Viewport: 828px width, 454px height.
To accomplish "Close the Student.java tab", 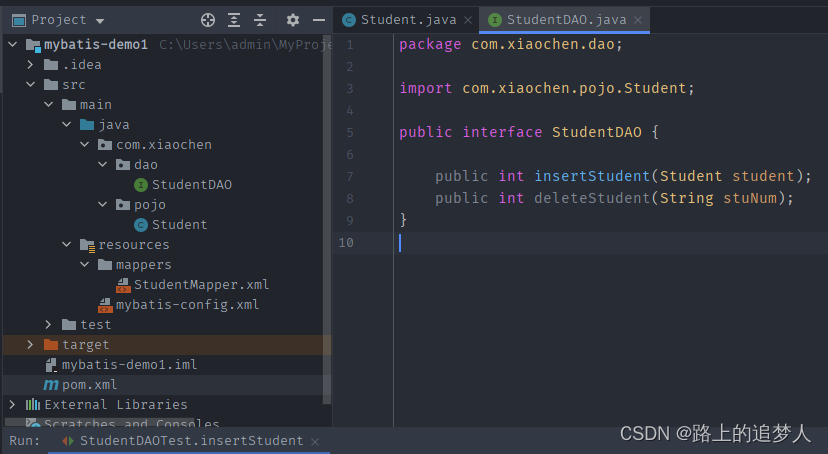I will click(x=468, y=20).
